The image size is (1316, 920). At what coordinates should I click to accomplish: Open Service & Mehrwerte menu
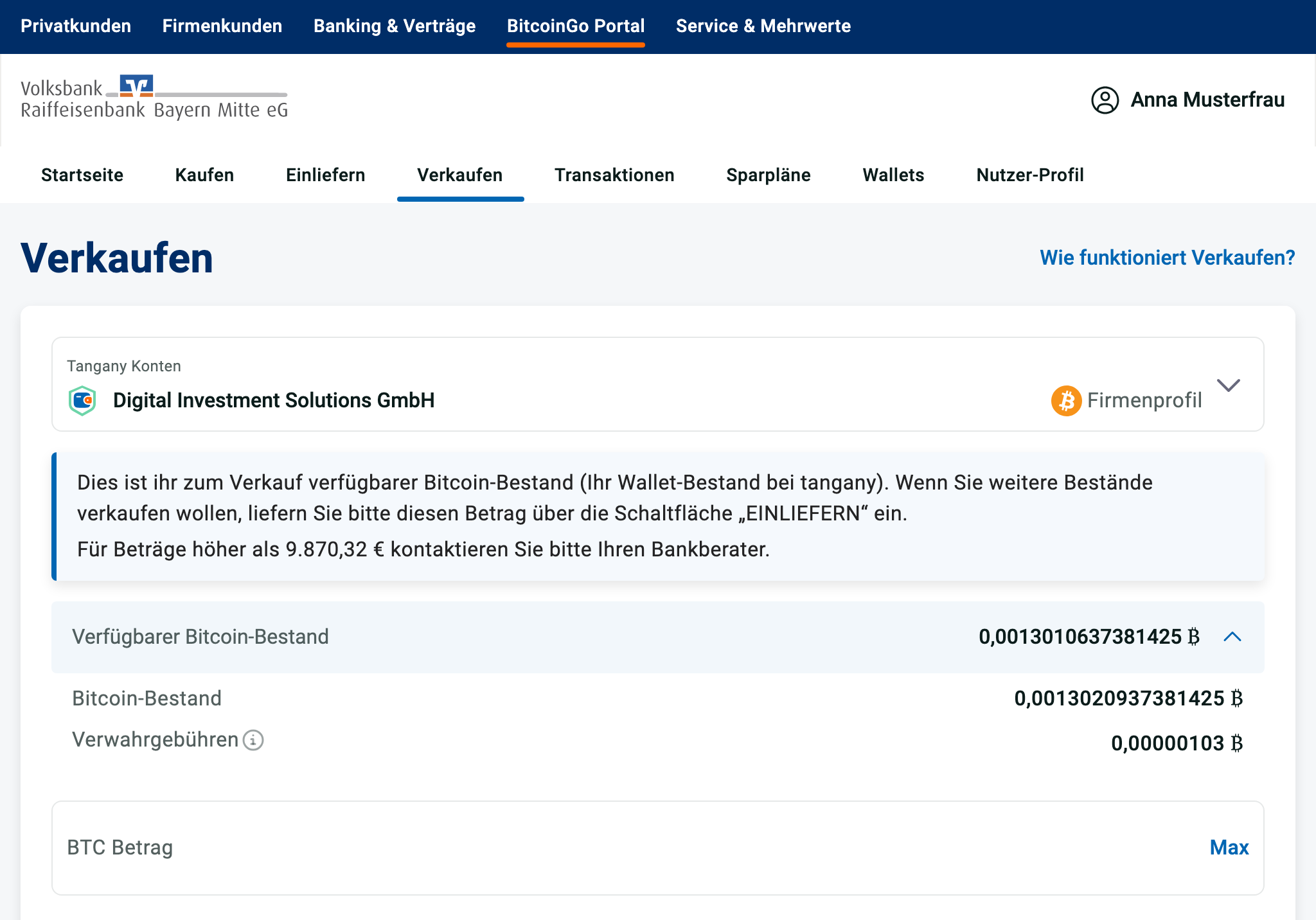(763, 26)
